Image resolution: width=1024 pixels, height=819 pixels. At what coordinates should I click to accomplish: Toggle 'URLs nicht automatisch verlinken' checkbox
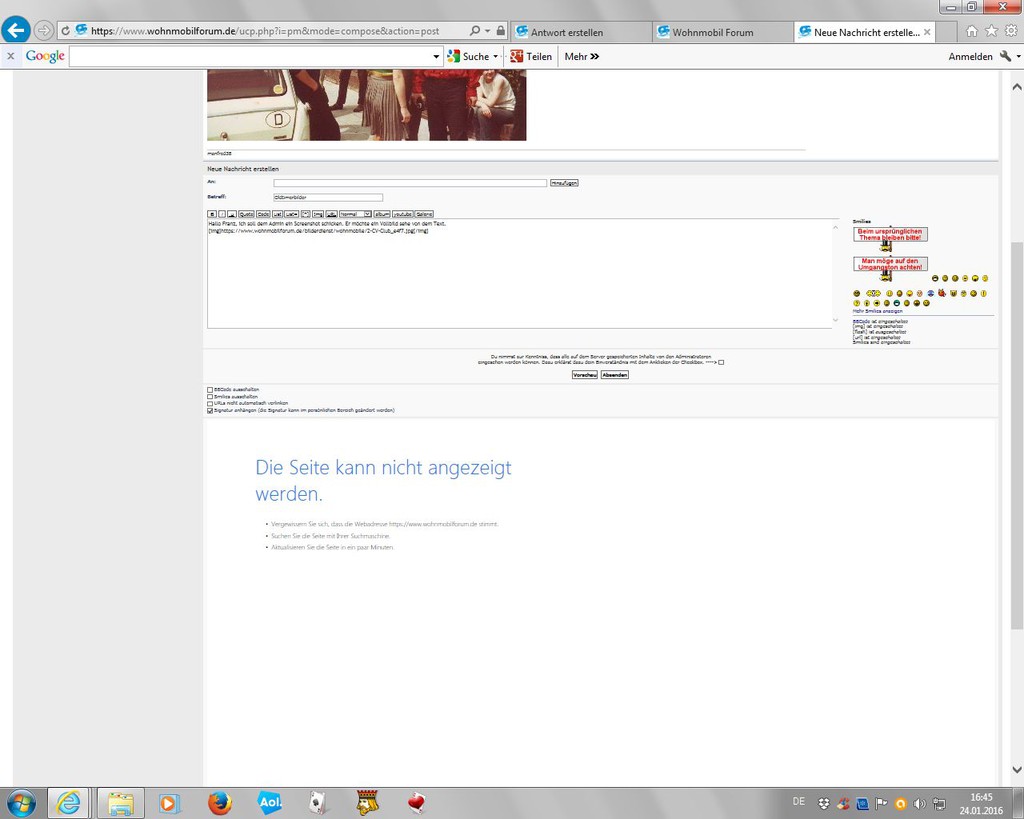click(x=210, y=404)
